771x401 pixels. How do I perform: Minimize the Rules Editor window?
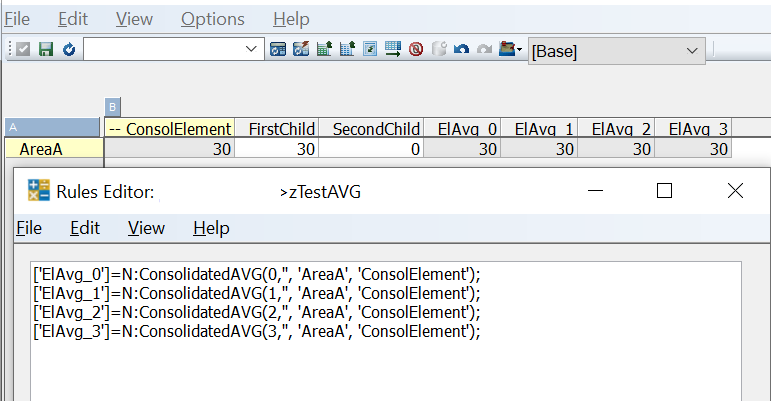(x=595, y=191)
